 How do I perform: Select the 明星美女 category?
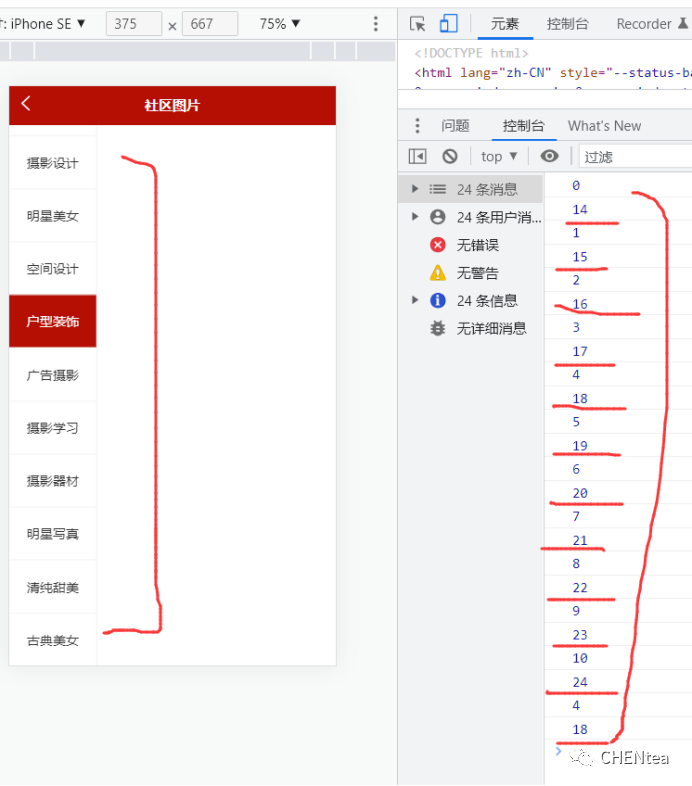[53, 216]
